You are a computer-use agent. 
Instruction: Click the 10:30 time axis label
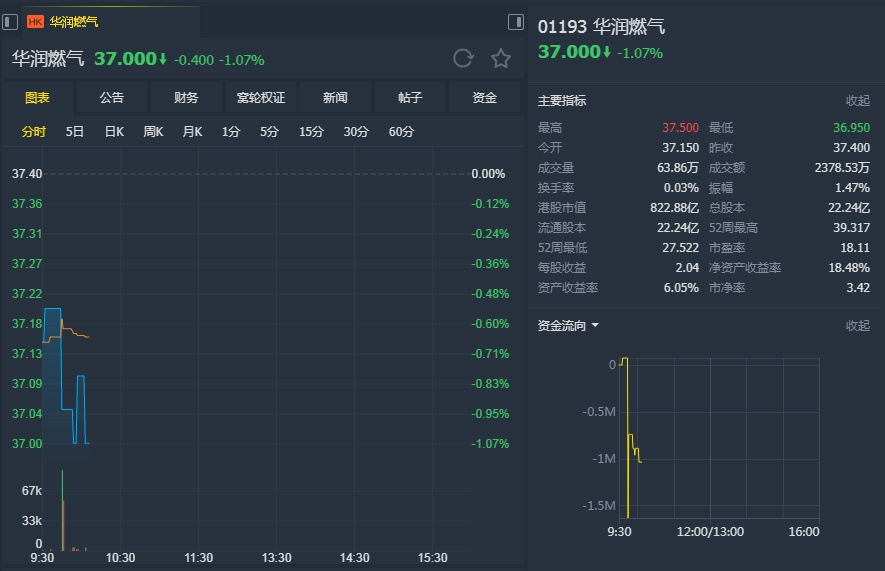point(120,558)
